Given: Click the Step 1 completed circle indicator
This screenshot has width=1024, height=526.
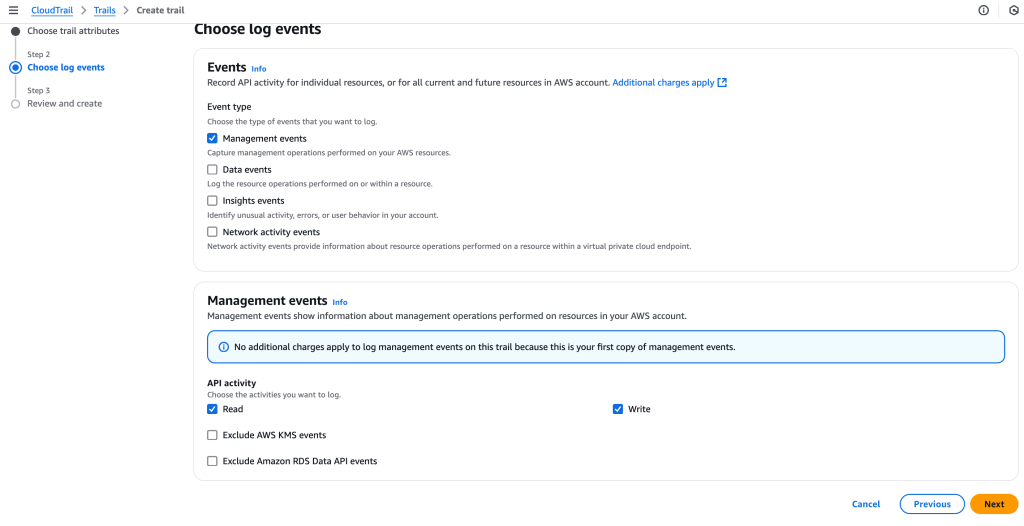Looking at the screenshot, I should 15,31.
